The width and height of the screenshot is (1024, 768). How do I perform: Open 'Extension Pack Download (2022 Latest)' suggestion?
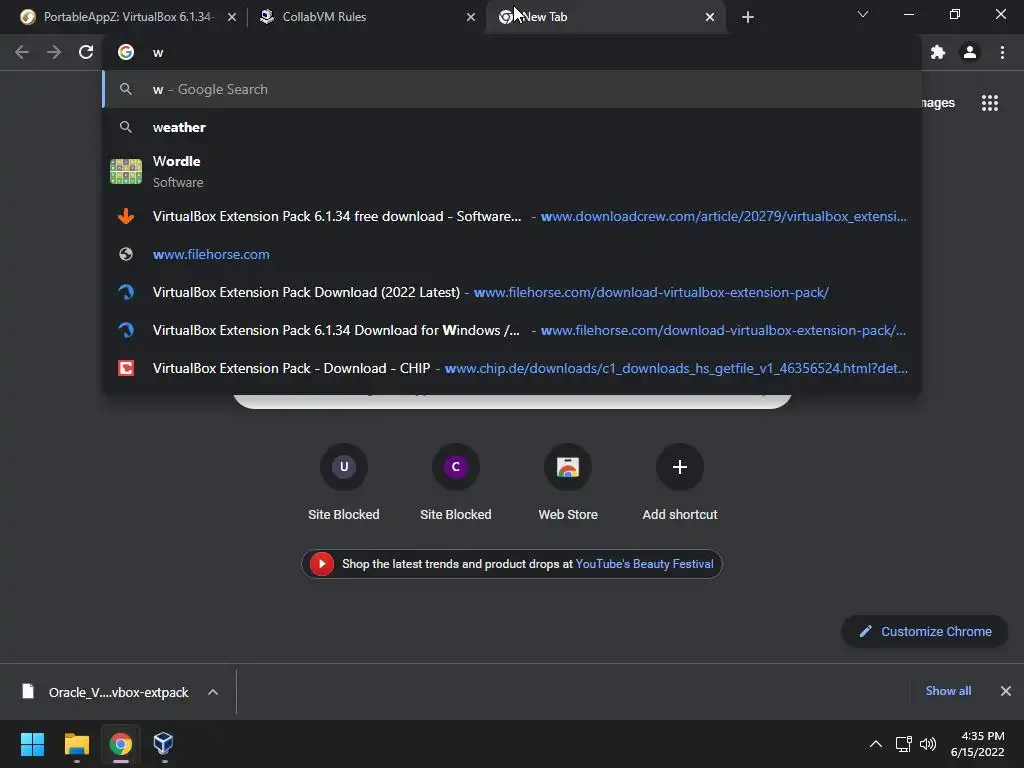[x=512, y=292]
